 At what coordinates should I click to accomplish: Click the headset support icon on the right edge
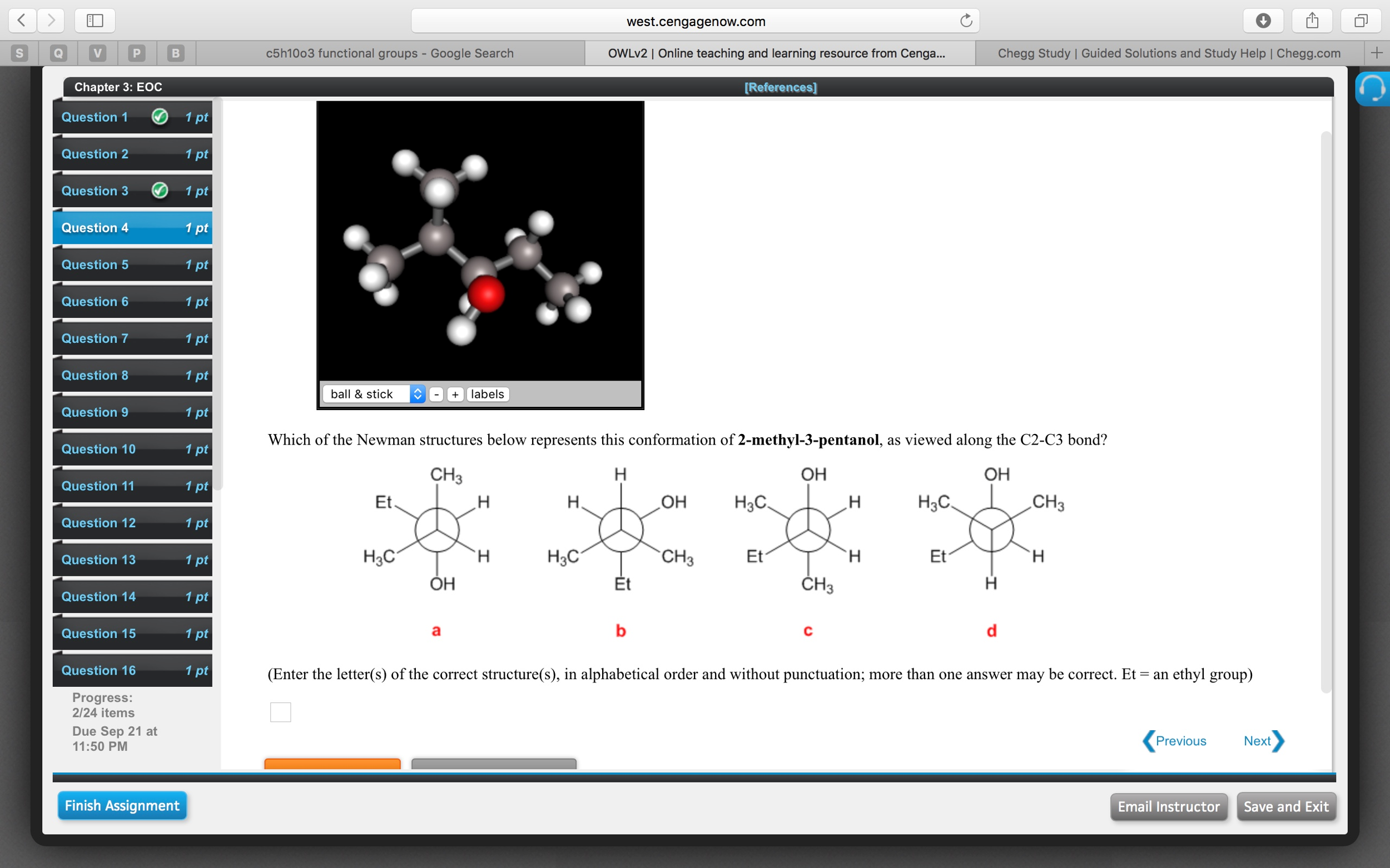pyautogui.click(x=1373, y=89)
